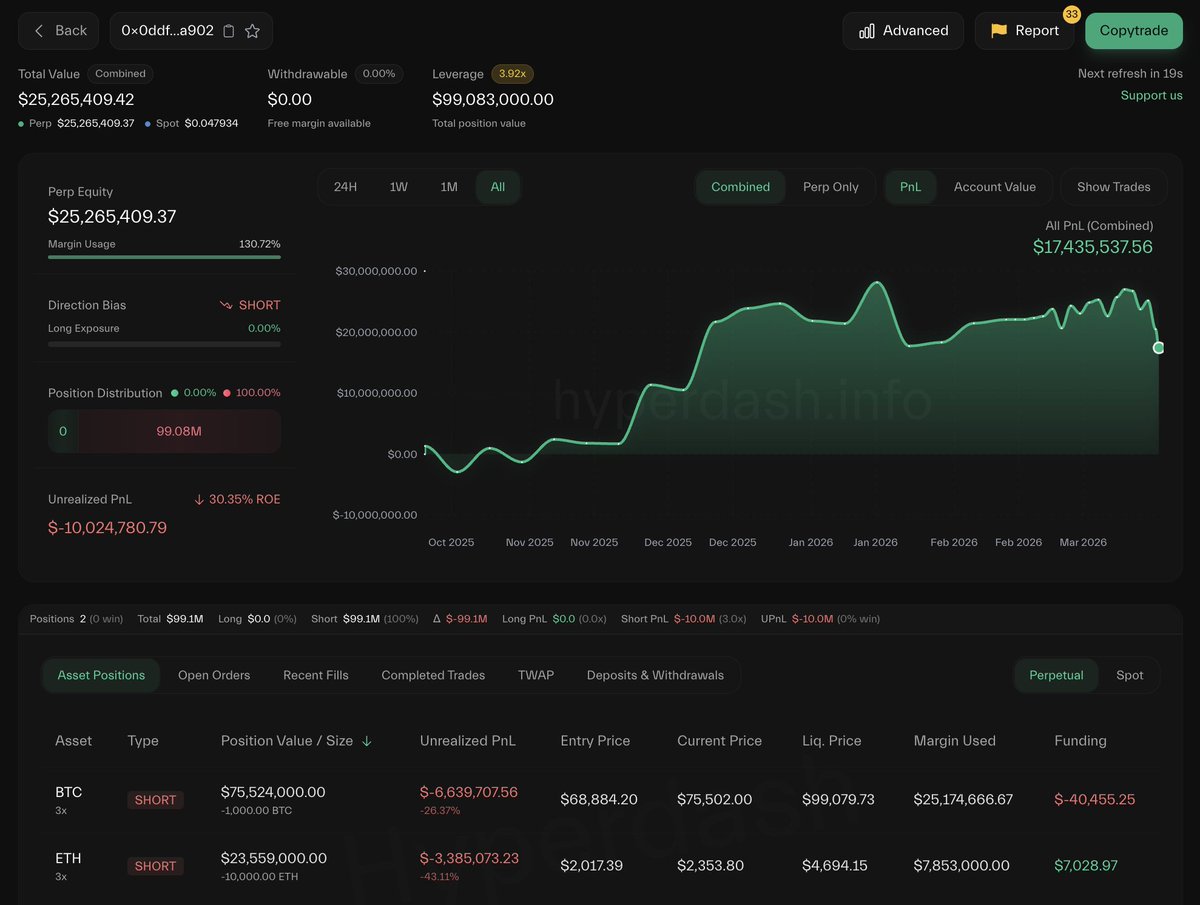Screen dimensions: 1200x905
Task: Select the 1W time range
Action: pyautogui.click(x=398, y=187)
